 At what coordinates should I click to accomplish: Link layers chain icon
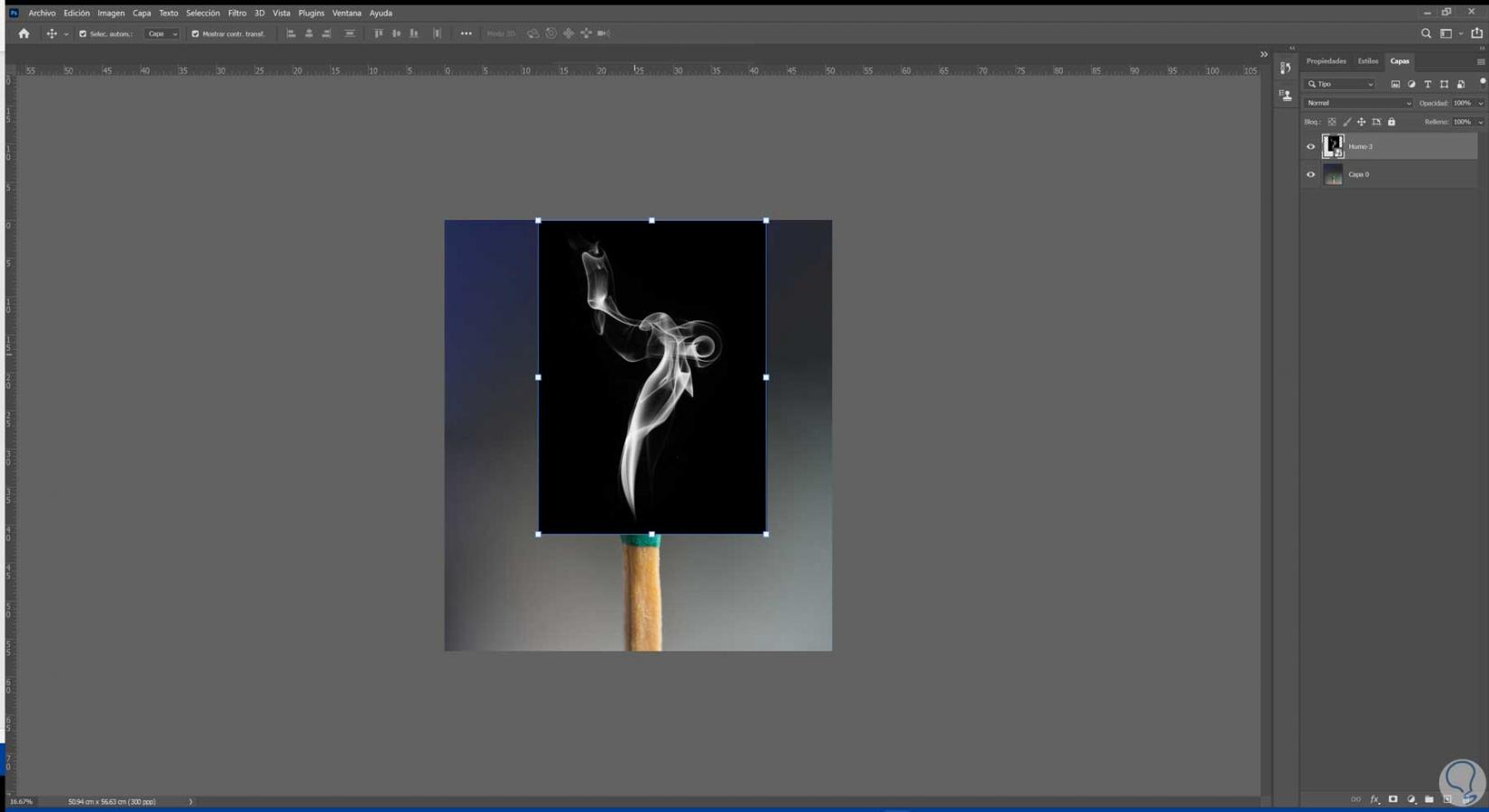[x=1355, y=799]
